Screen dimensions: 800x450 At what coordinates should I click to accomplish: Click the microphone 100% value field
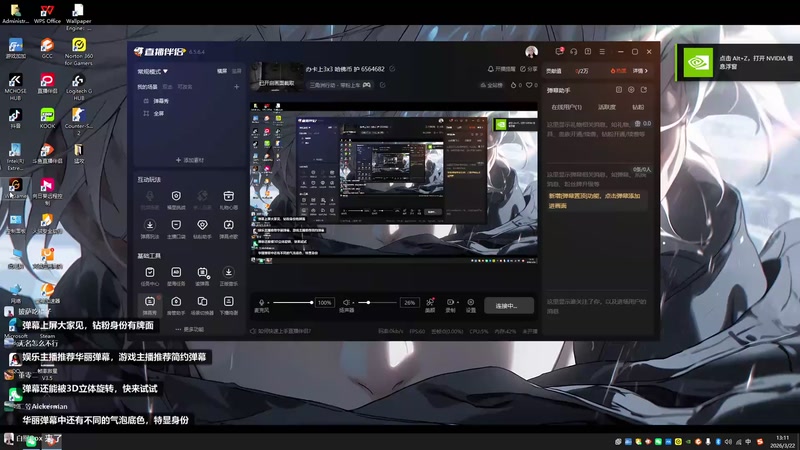[x=324, y=303]
